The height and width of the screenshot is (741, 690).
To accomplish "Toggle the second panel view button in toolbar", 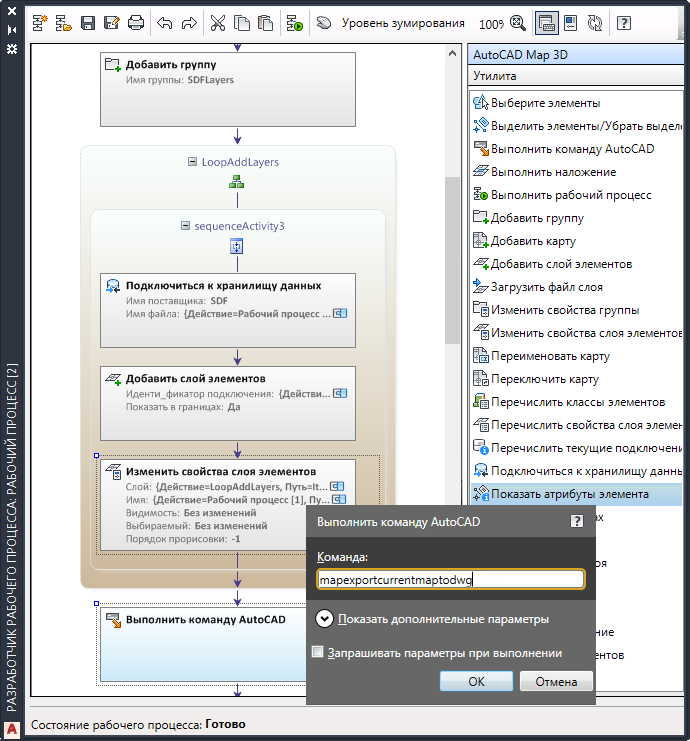I will coord(571,23).
